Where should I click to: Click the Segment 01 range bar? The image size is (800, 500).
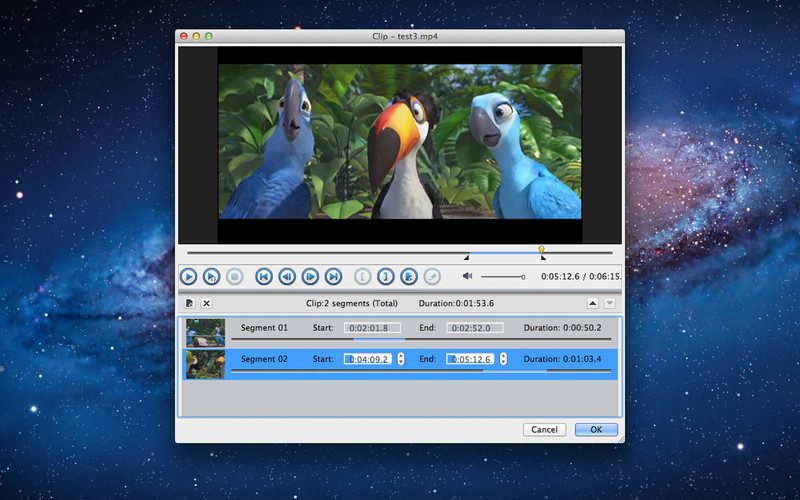coord(421,339)
